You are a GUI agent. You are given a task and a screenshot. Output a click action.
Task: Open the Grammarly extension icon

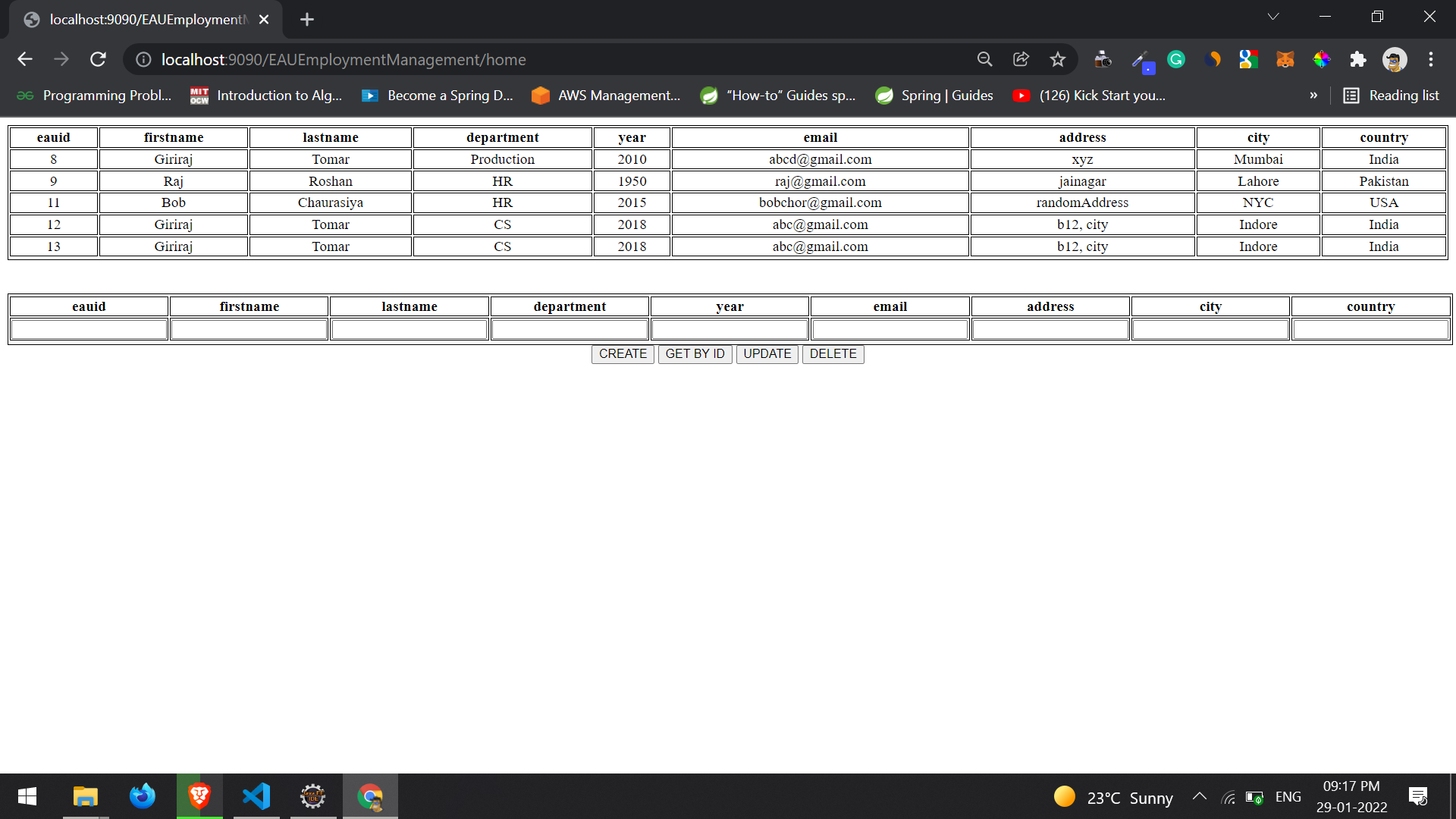[1176, 59]
